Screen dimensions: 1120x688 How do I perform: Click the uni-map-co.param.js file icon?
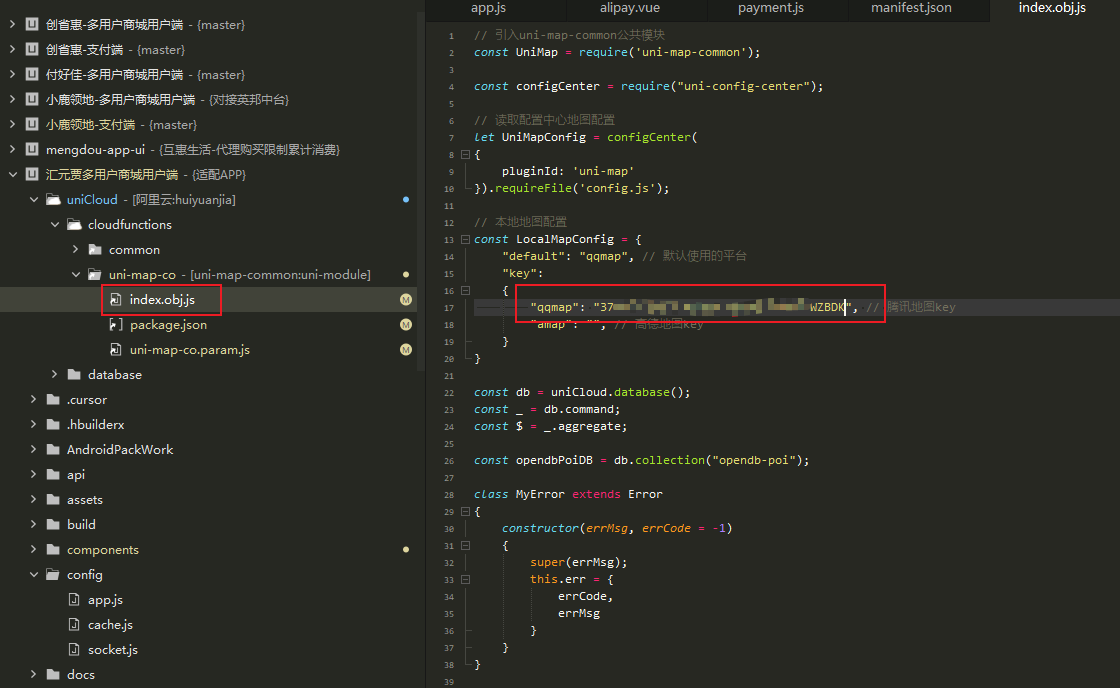click(116, 350)
